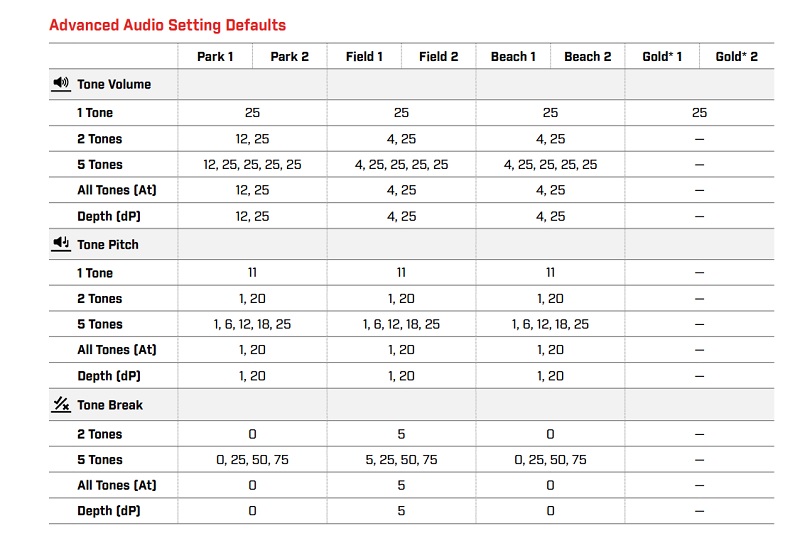Image resolution: width=800 pixels, height=550 pixels.
Task: Click Depth (dP) label under Tone Break
Action: click(110, 511)
